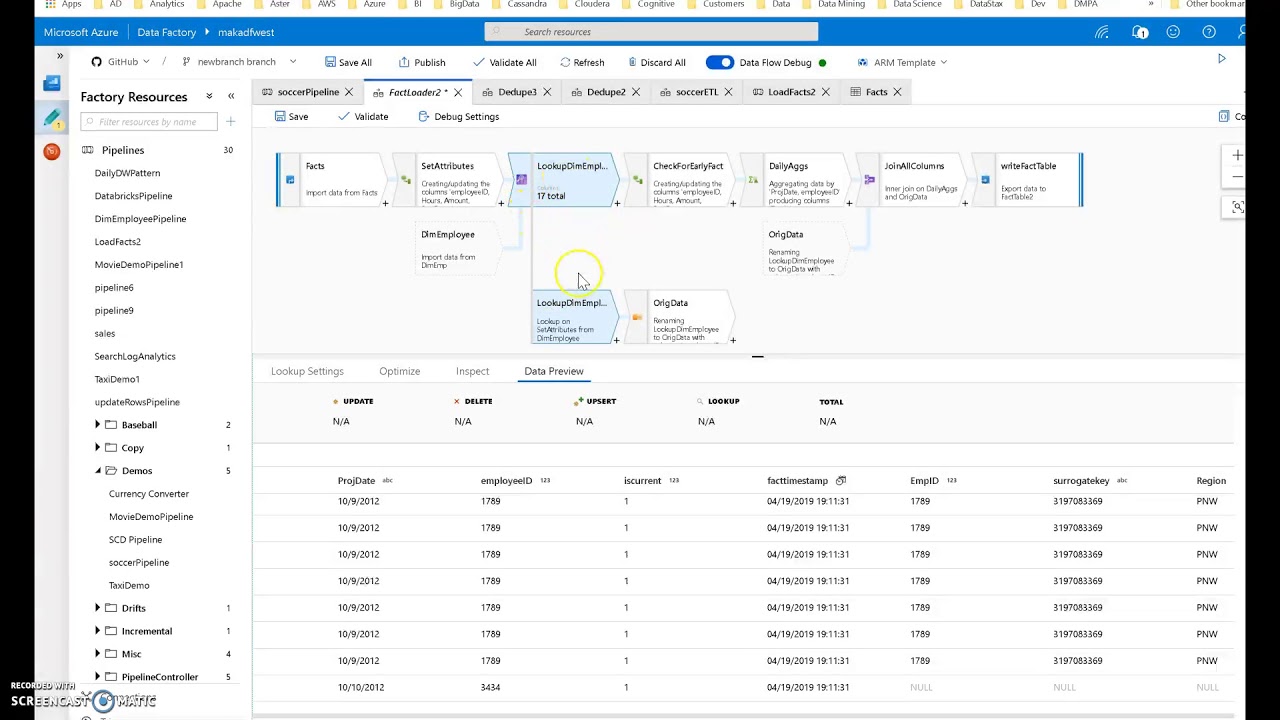Expand the Baseball folder

pyautogui.click(x=97, y=425)
